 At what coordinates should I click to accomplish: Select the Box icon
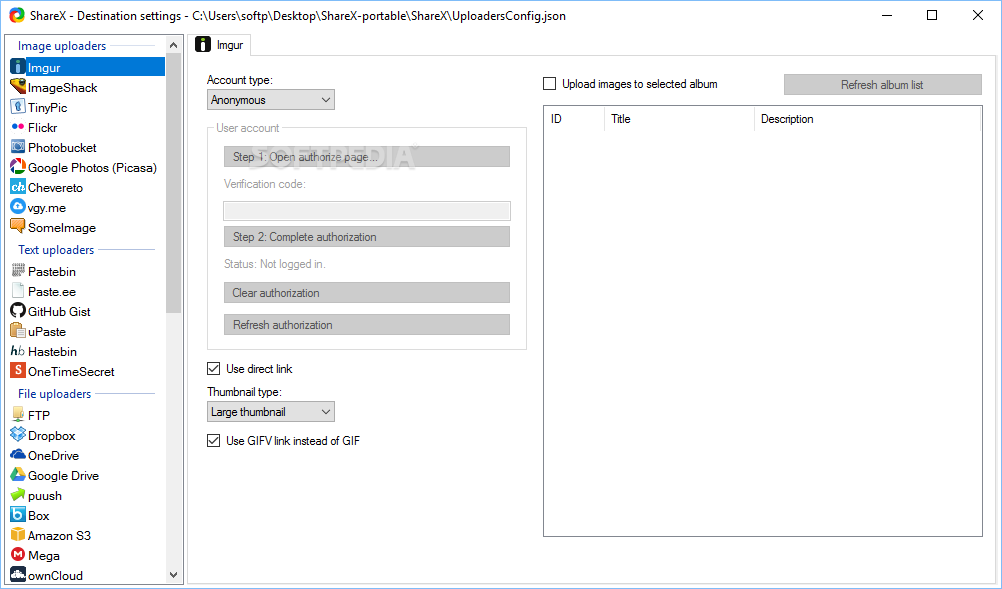(x=18, y=515)
